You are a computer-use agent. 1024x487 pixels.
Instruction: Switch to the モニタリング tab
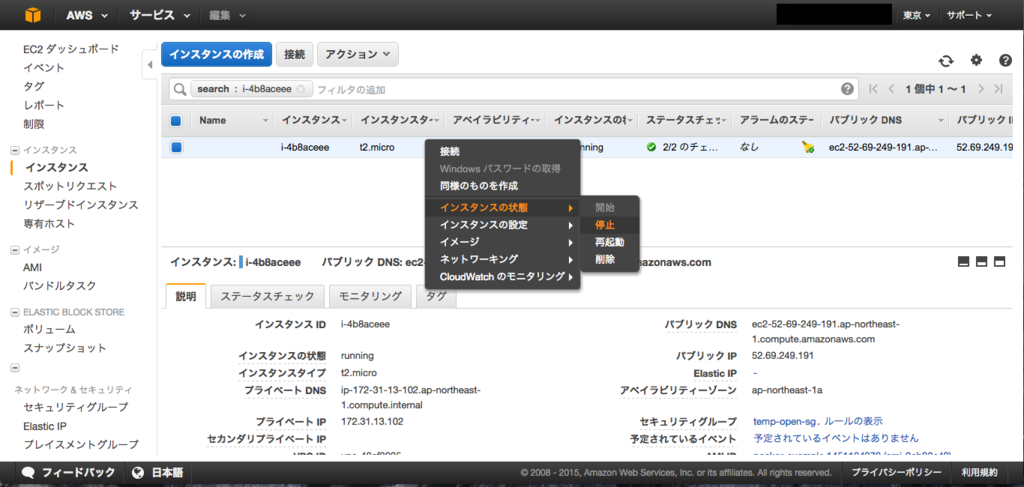tap(370, 296)
